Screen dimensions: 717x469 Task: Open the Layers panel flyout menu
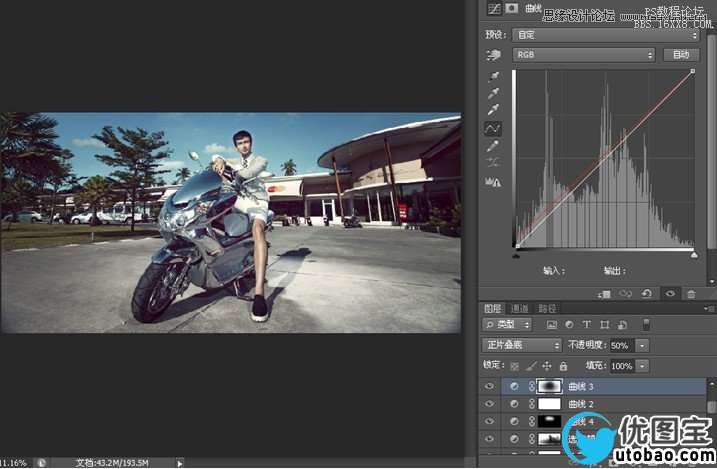tap(709, 309)
